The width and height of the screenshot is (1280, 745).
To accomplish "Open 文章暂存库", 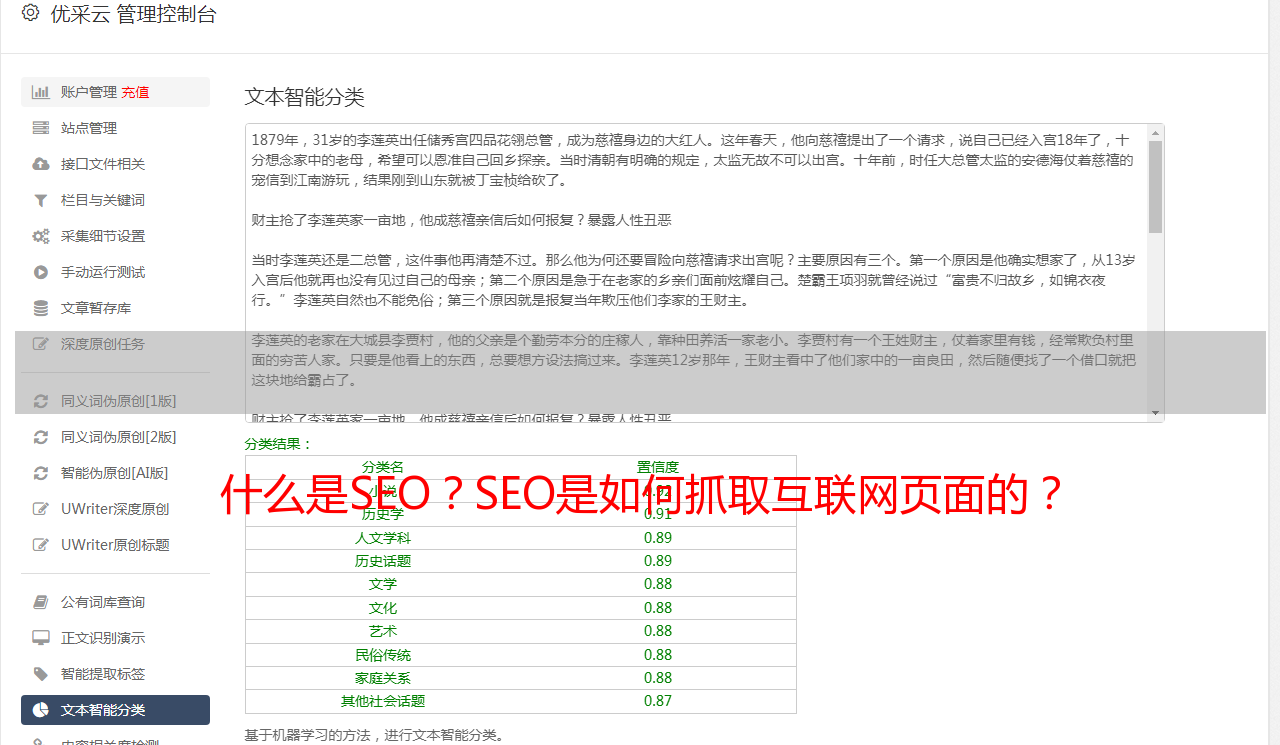I will point(115,308).
